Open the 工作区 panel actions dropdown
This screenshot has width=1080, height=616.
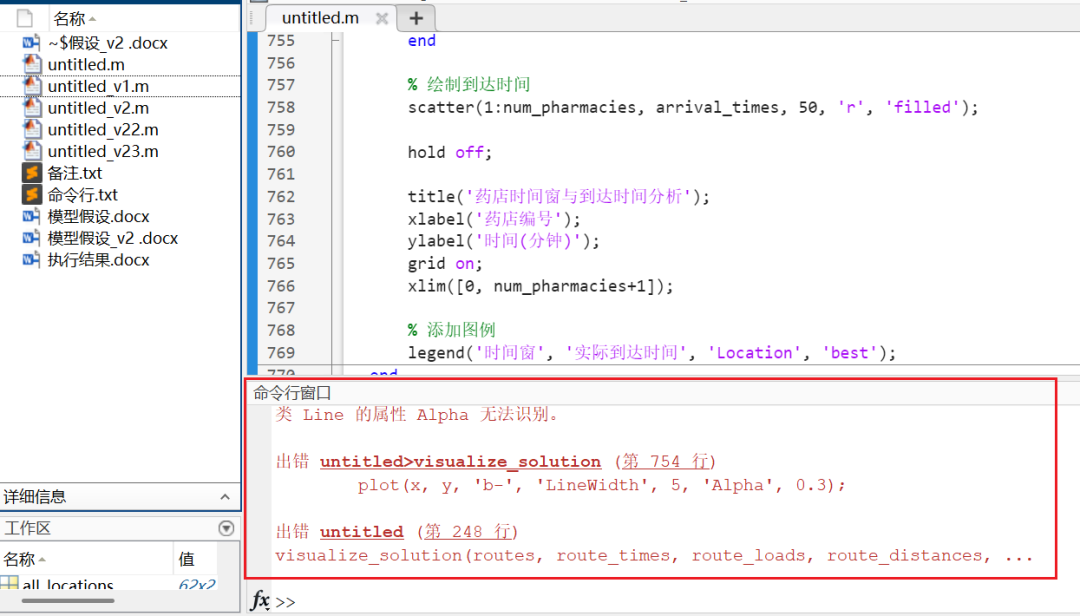coord(226,528)
